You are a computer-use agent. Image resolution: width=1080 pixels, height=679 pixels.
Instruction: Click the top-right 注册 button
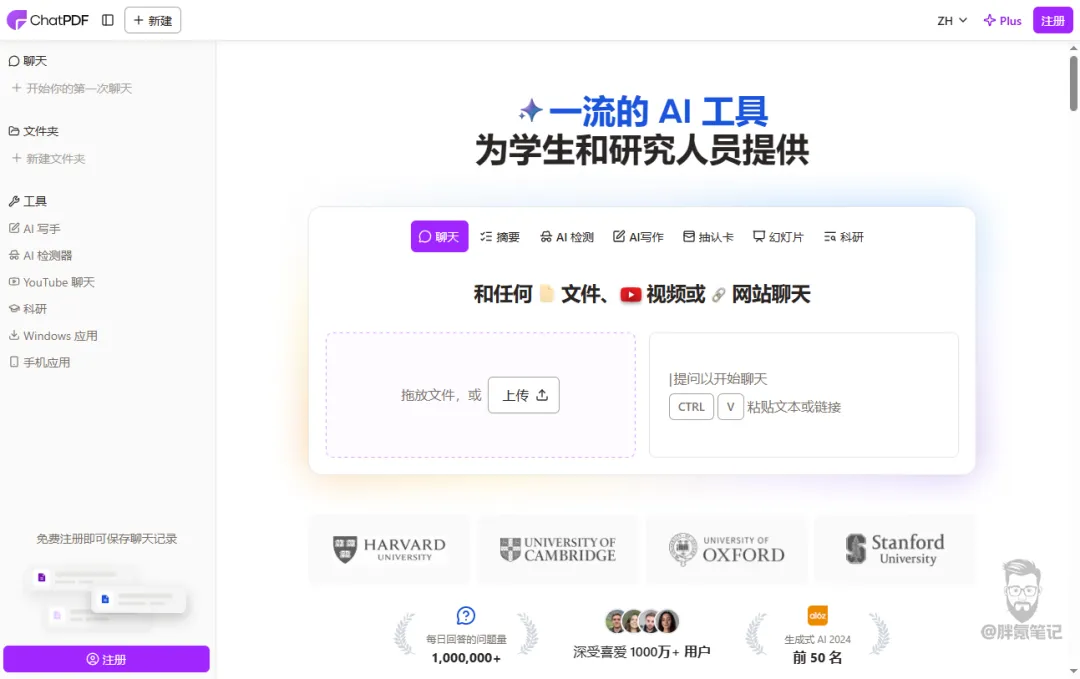1052,21
